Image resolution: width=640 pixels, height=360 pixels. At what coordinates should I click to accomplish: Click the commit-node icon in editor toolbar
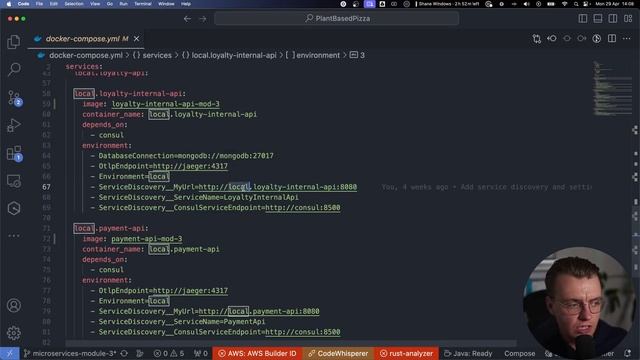click(x=567, y=39)
